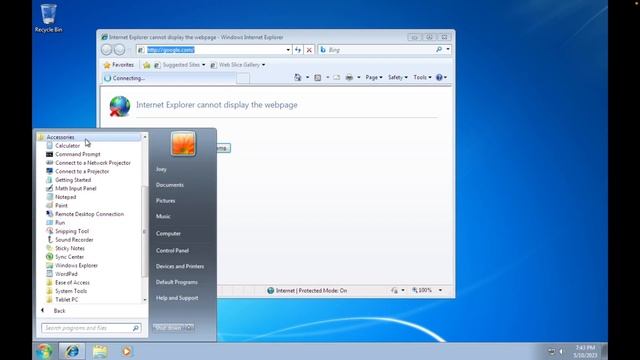Open Computer from the Start menu
Screen dimensions: 640x360
[x=168, y=234]
